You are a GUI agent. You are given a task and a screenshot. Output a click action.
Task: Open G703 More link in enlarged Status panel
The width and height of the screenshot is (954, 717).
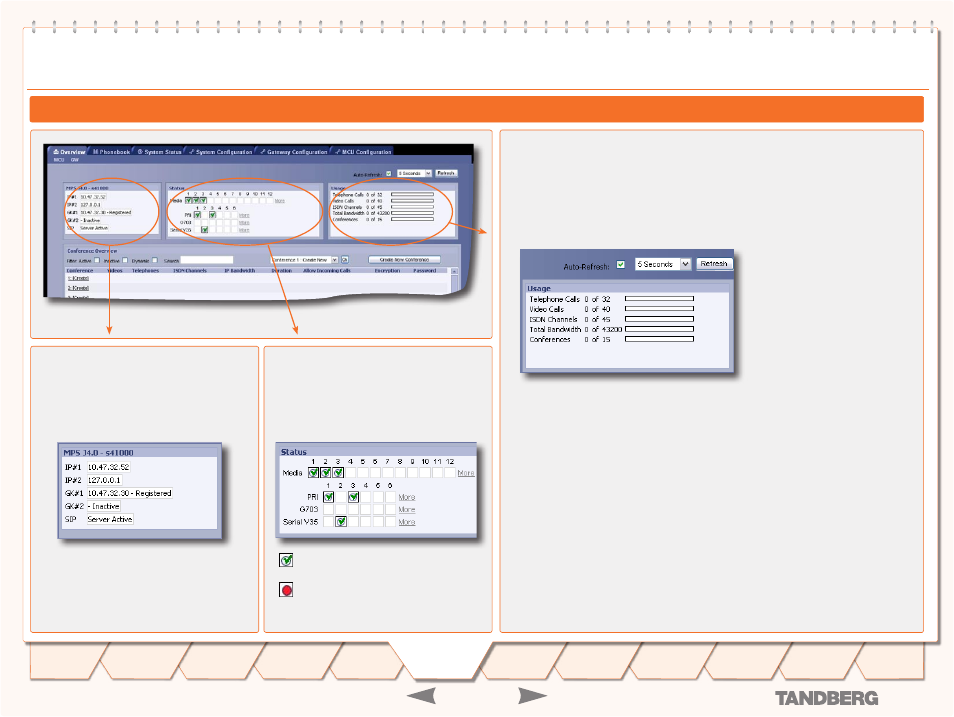click(x=407, y=509)
